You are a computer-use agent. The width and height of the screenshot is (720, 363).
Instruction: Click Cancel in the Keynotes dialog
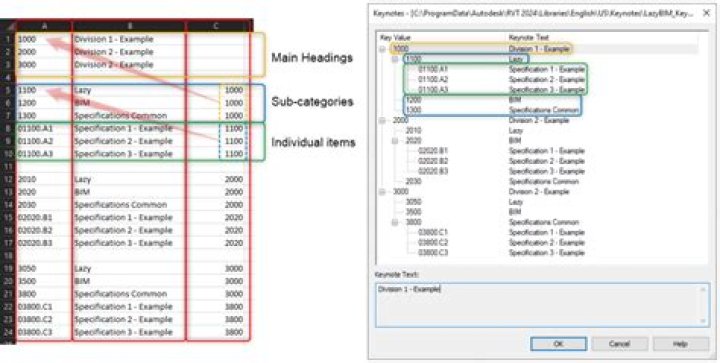point(619,344)
